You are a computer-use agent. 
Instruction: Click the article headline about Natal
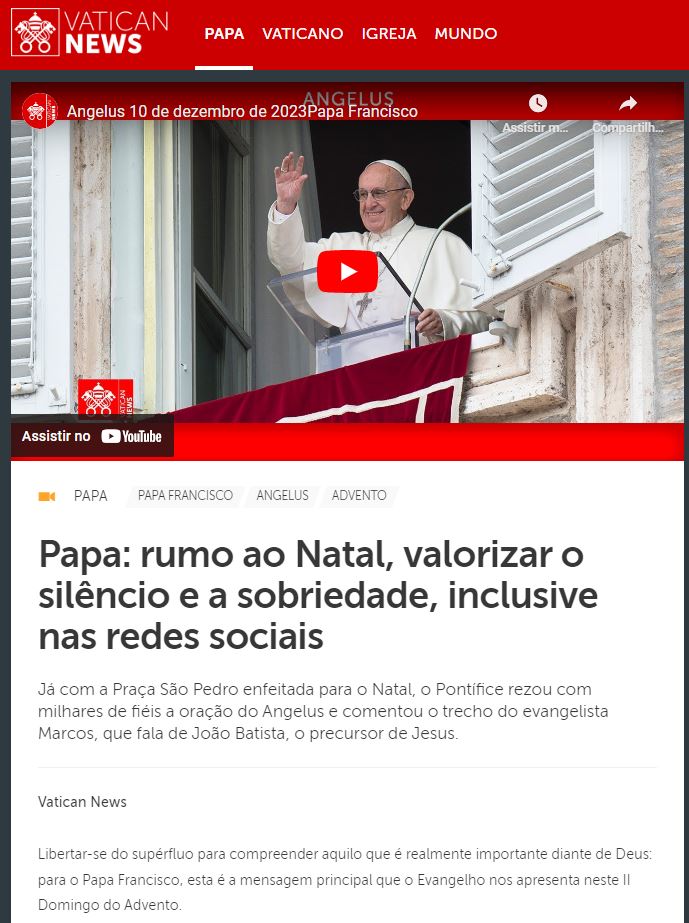click(x=318, y=595)
